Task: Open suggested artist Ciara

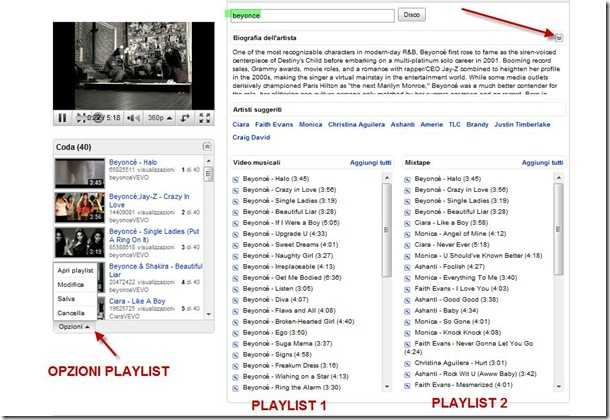Action: tap(241, 124)
